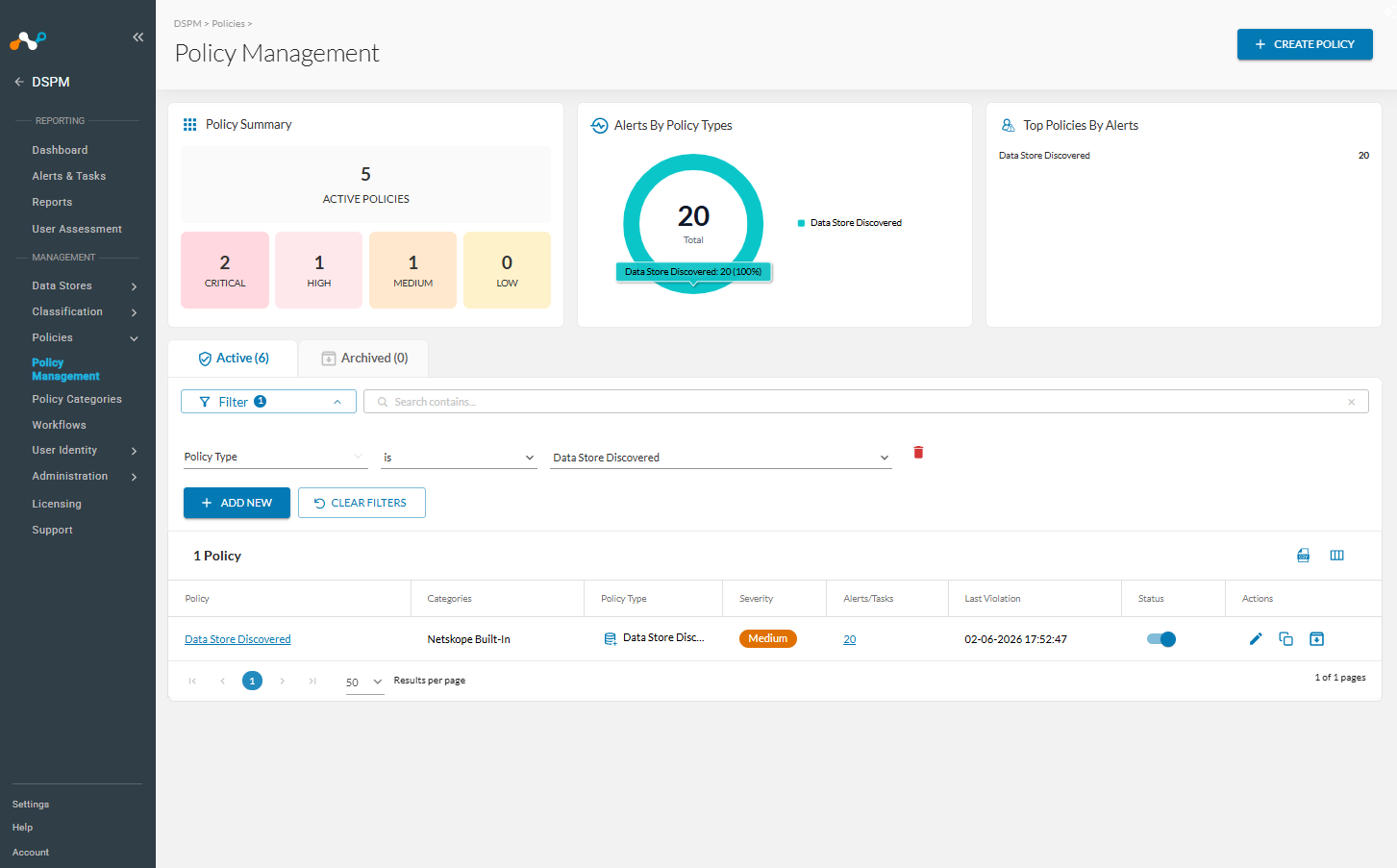Open Alerts & Tasks in the sidebar
The width and height of the screenshot is (1397, 868).
68,176
